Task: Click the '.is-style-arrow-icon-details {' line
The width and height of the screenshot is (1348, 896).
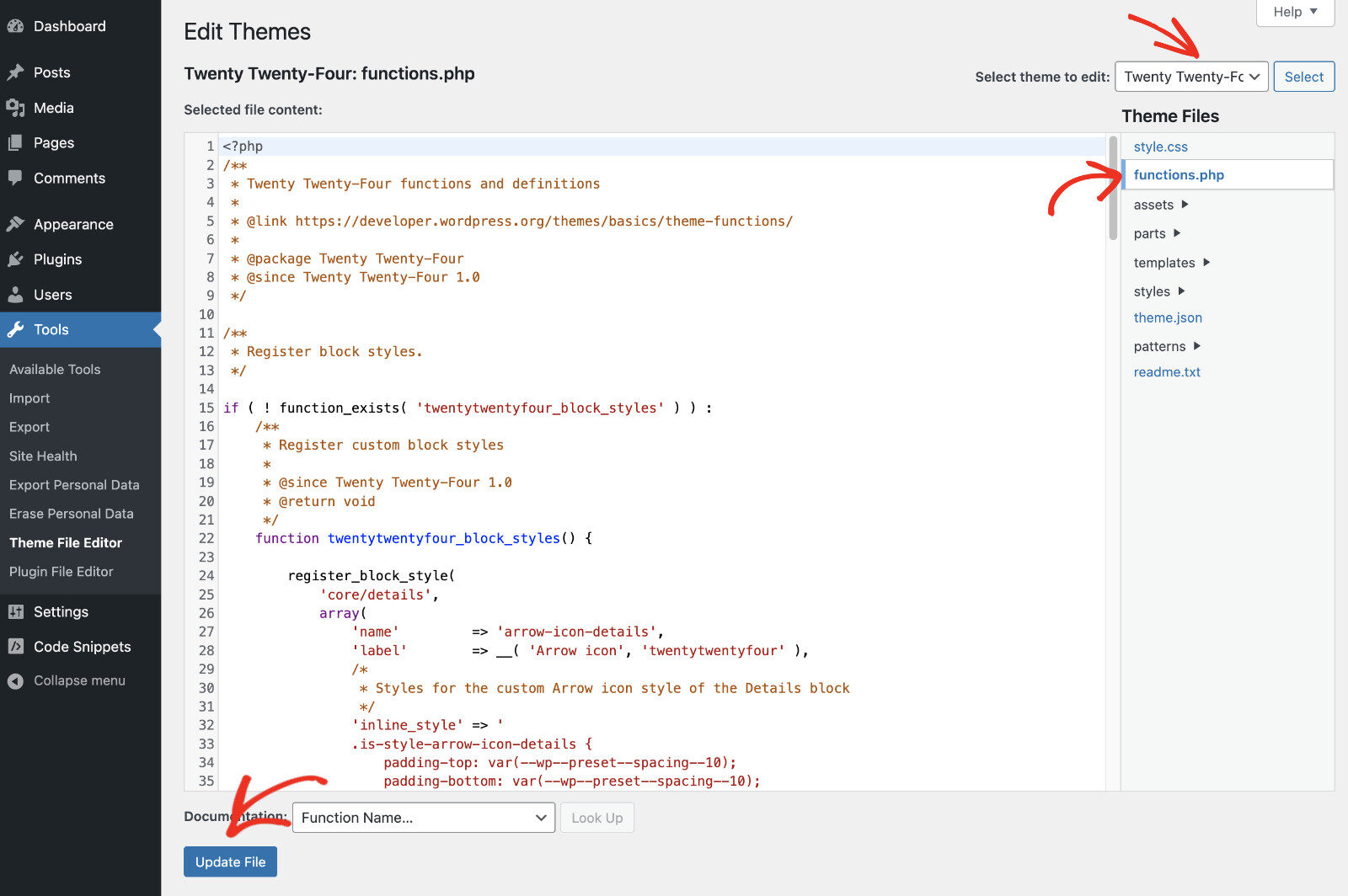Action: coord(472,744)
